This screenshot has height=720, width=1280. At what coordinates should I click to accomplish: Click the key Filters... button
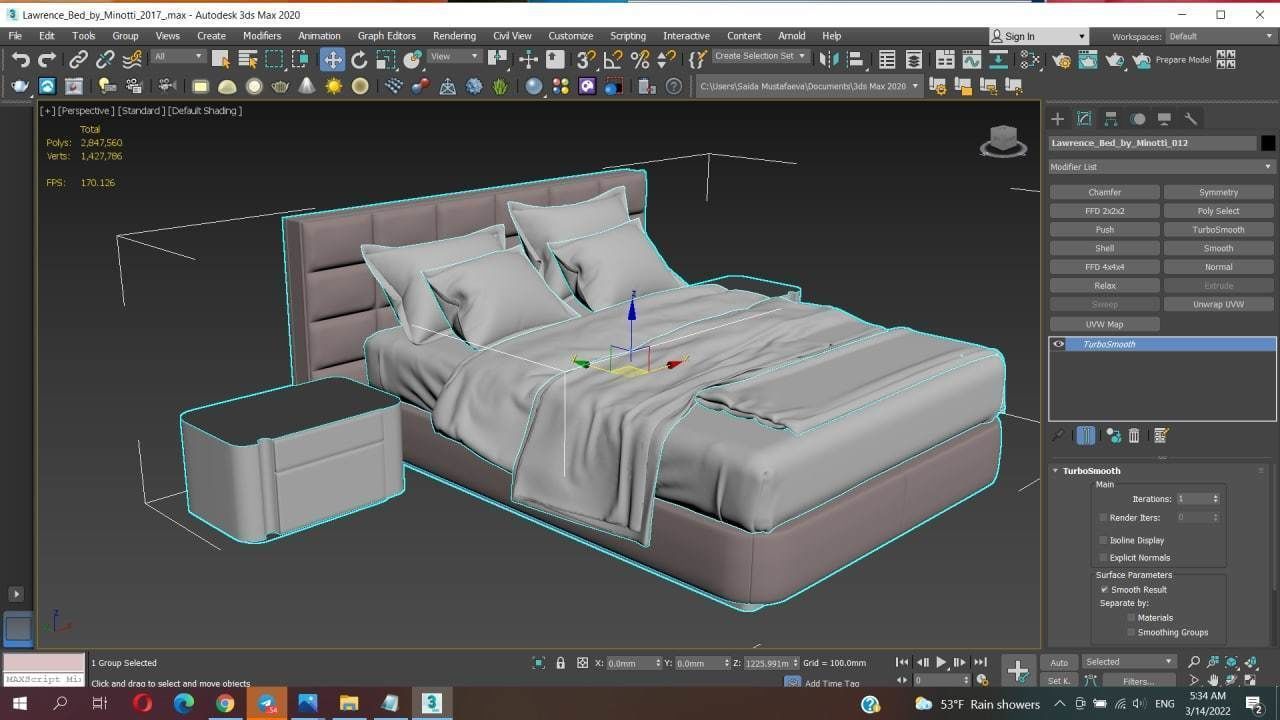point(1138,681)
